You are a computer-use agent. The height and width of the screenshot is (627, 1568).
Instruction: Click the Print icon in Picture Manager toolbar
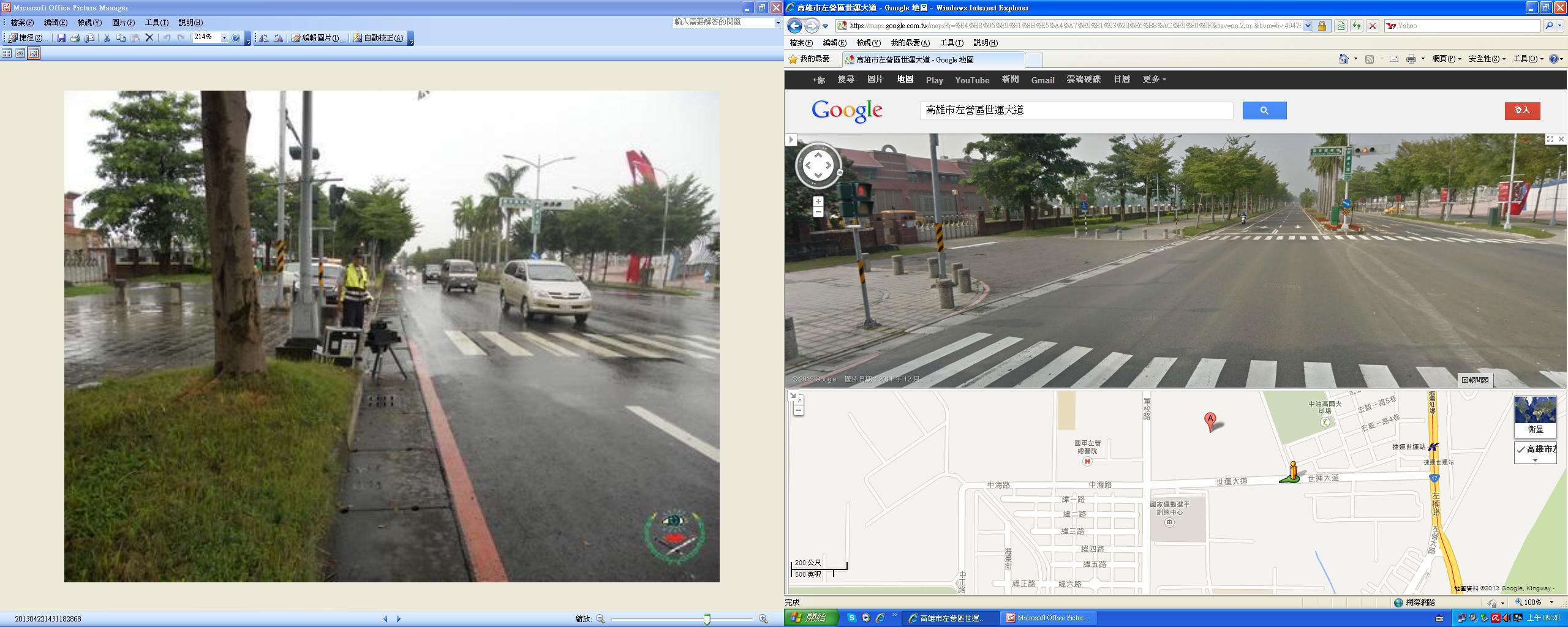click(x=75, y=38)
